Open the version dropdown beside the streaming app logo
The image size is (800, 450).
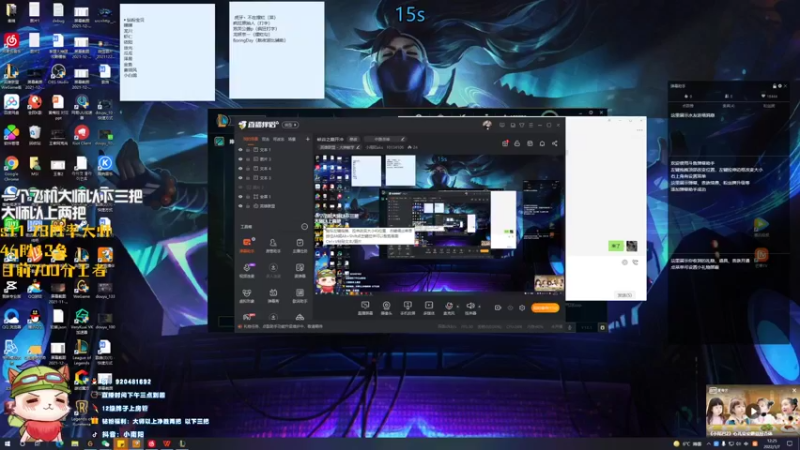point(291,124)
